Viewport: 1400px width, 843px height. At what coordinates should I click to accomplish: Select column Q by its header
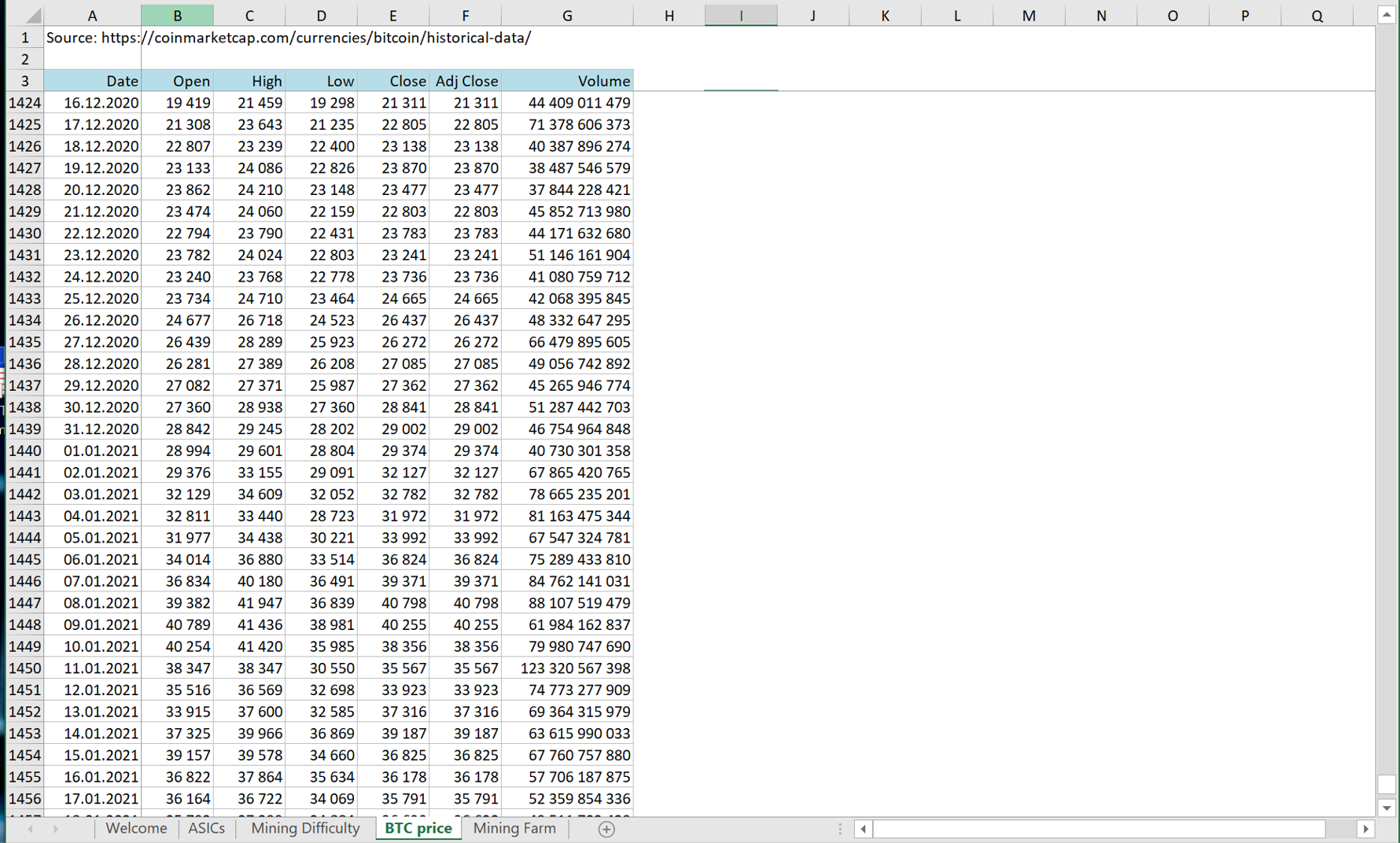1316,14
